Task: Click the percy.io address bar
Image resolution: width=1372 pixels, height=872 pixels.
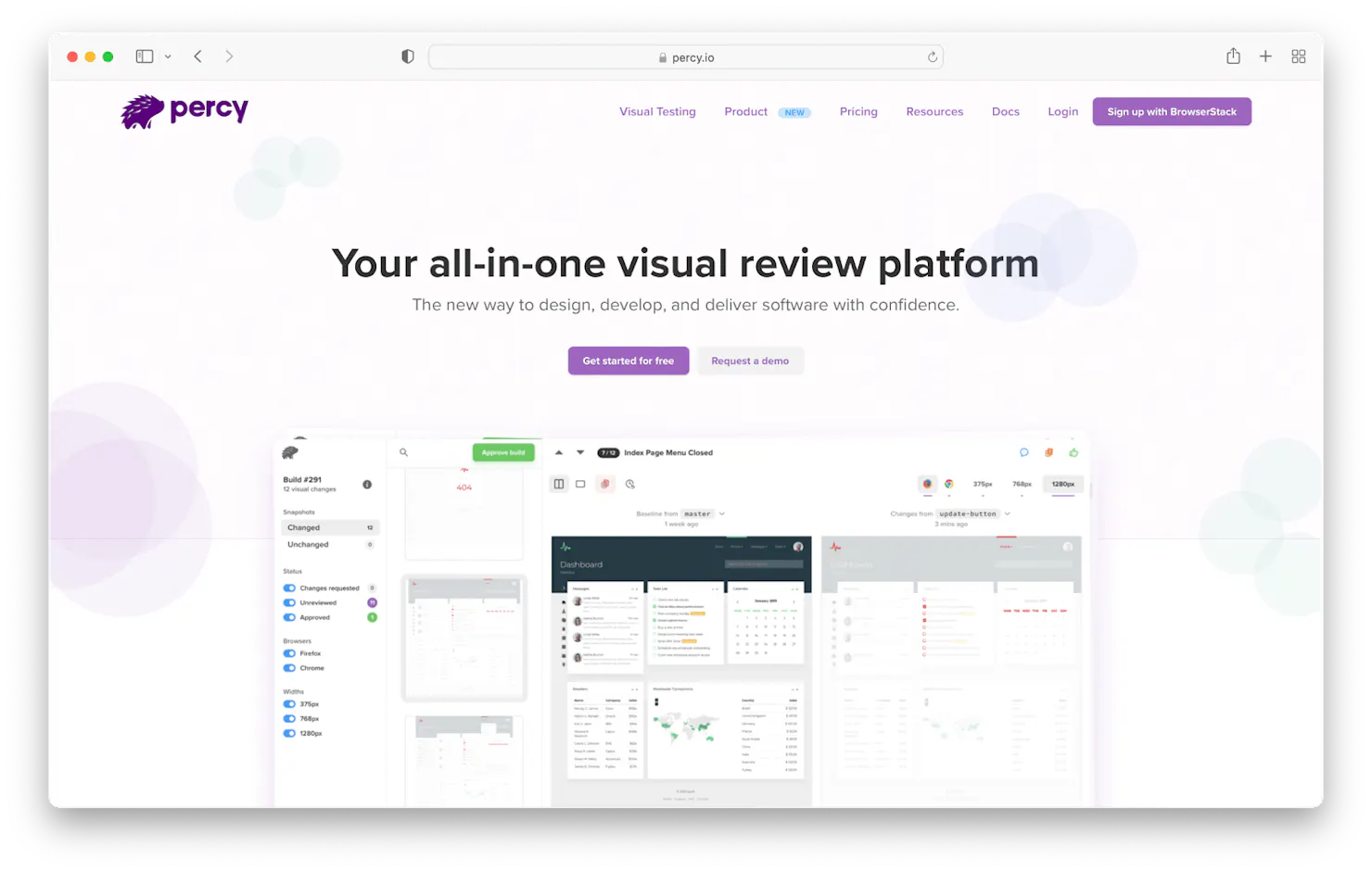Action: click(686, 57)
